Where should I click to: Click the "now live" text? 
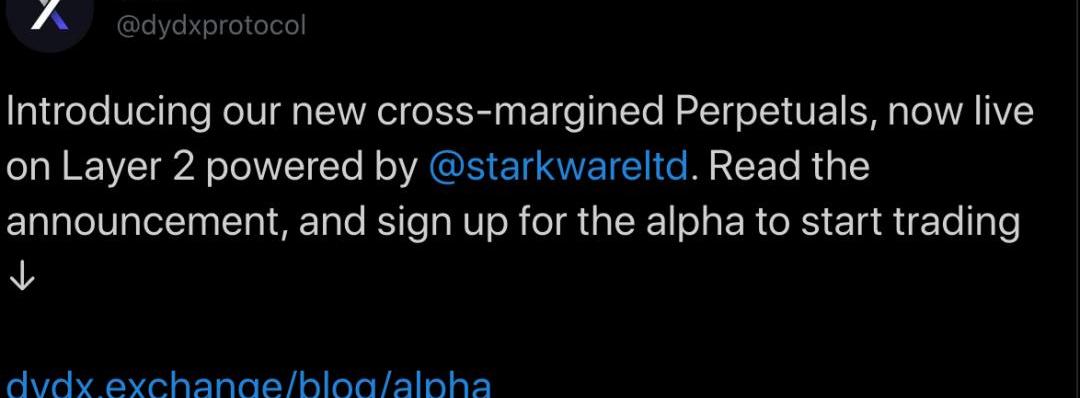pyautogui.click(x=960, y=111)
